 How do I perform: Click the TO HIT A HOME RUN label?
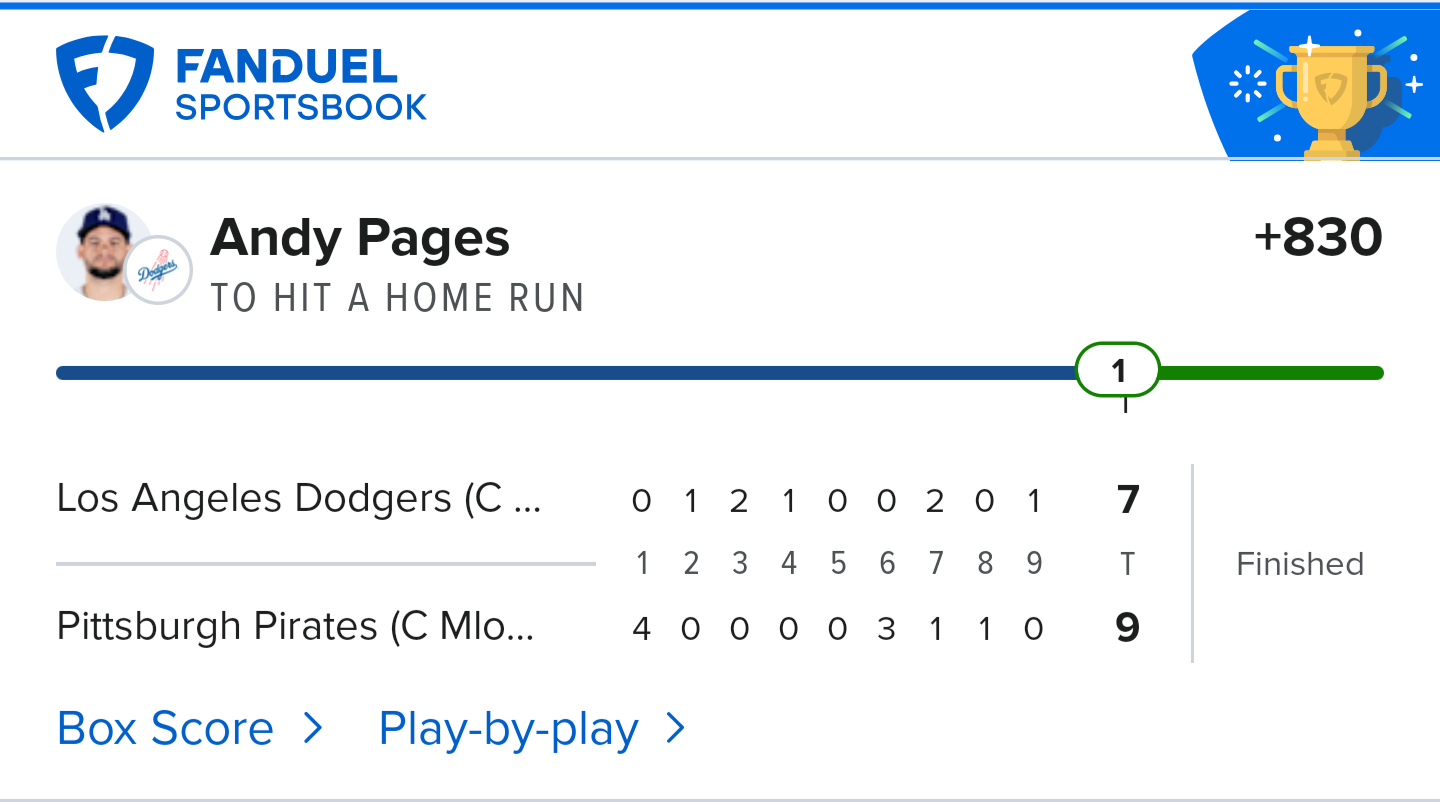coord(397,298)
